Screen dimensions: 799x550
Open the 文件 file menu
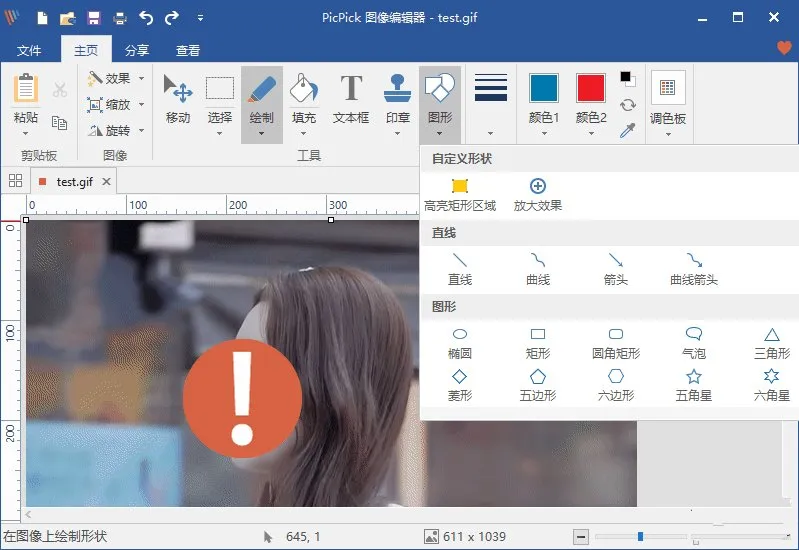point(30,50)
